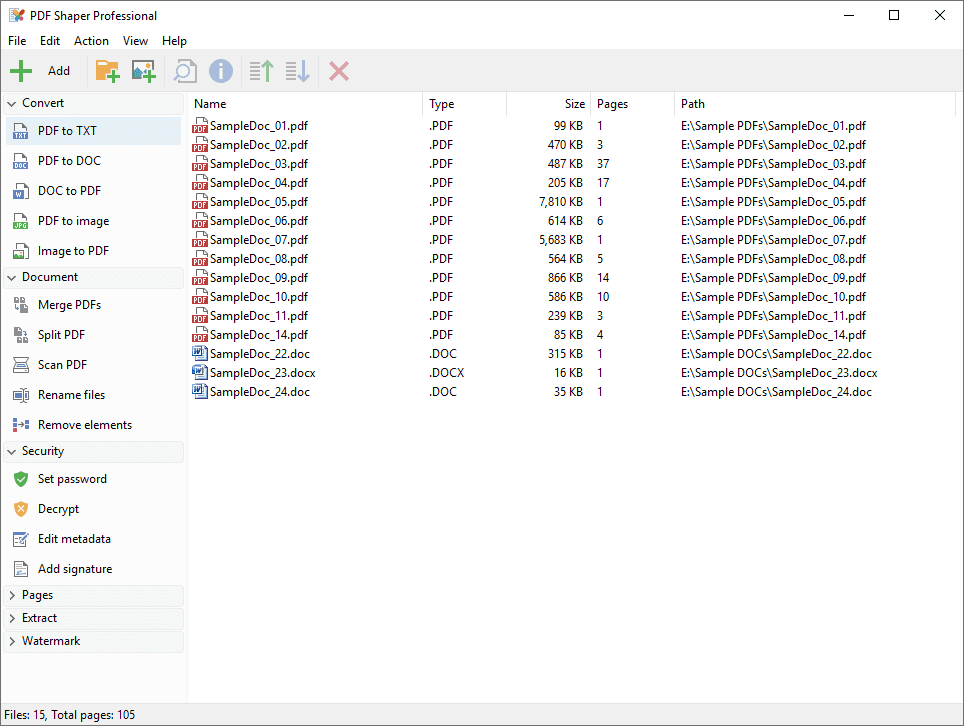964x726 pixels.
Task: Move the selected file up in the list
Action: click(261, 71)
